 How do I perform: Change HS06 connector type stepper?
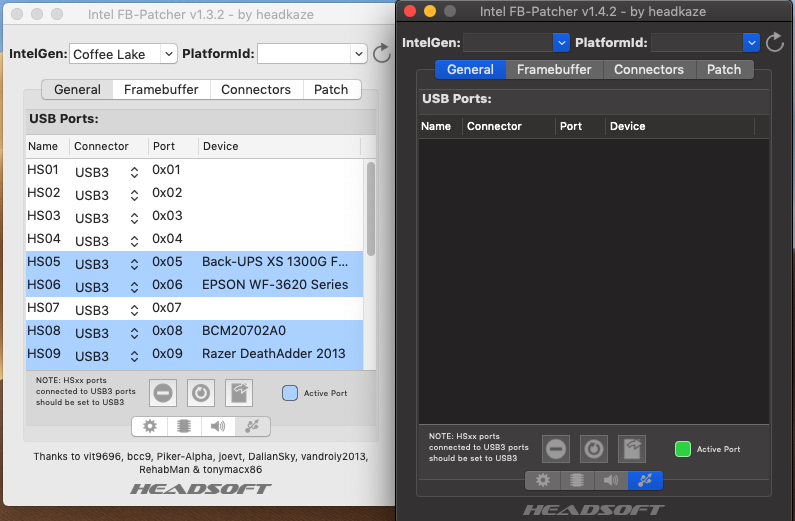point(134,287)
